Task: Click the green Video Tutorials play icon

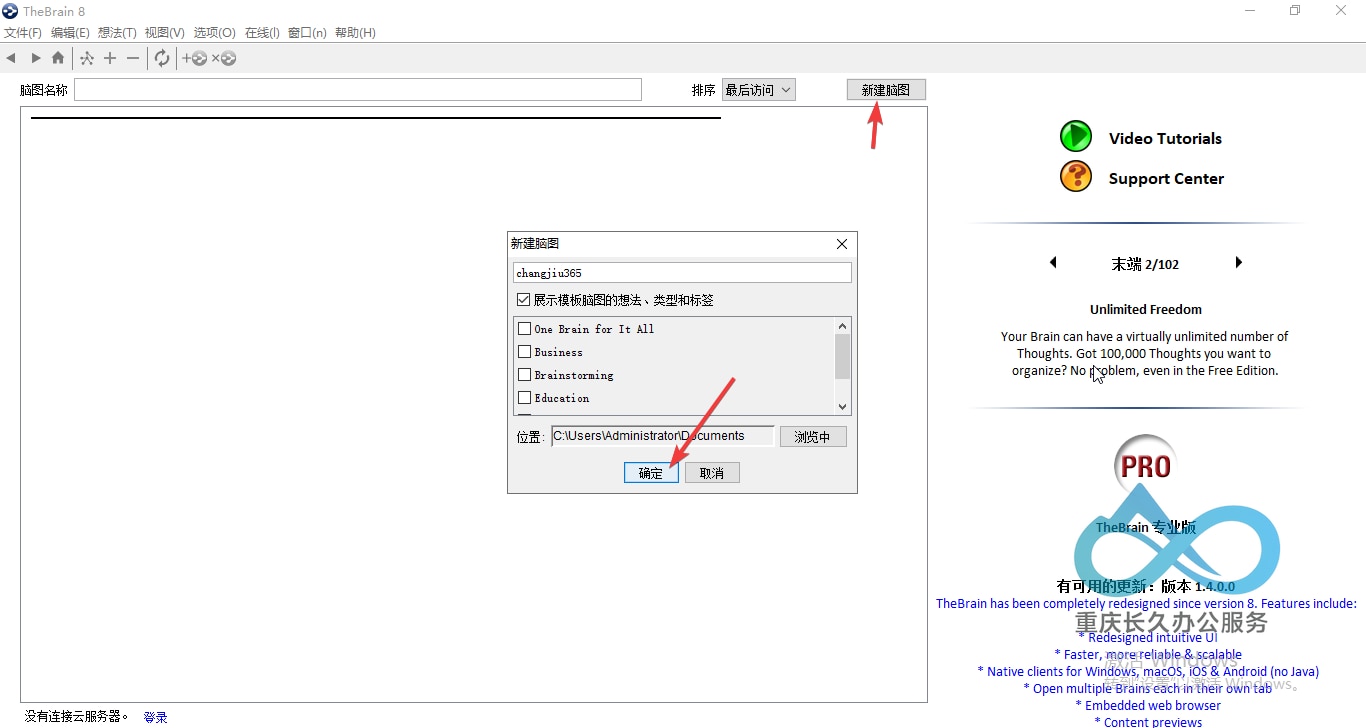Action: 1076,136
